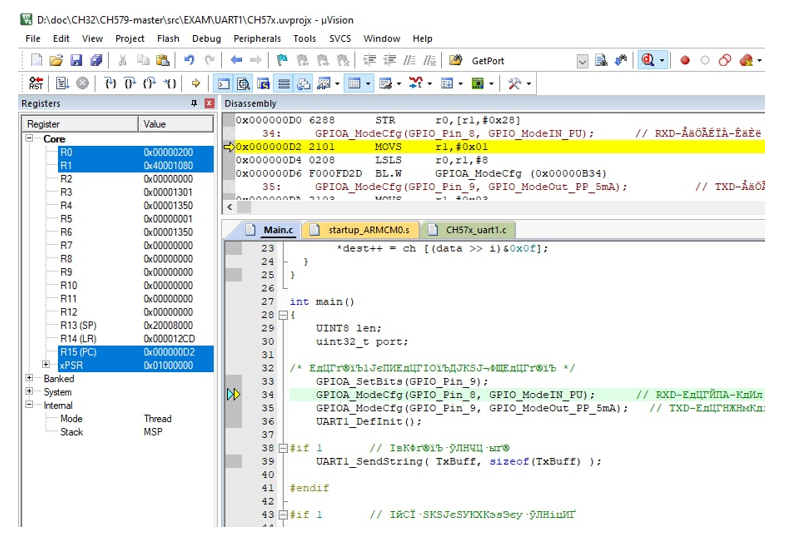The width and height of the screenshot is (800, 542).
Task: Expand the xPSR register node
Action: coord(46,365)
